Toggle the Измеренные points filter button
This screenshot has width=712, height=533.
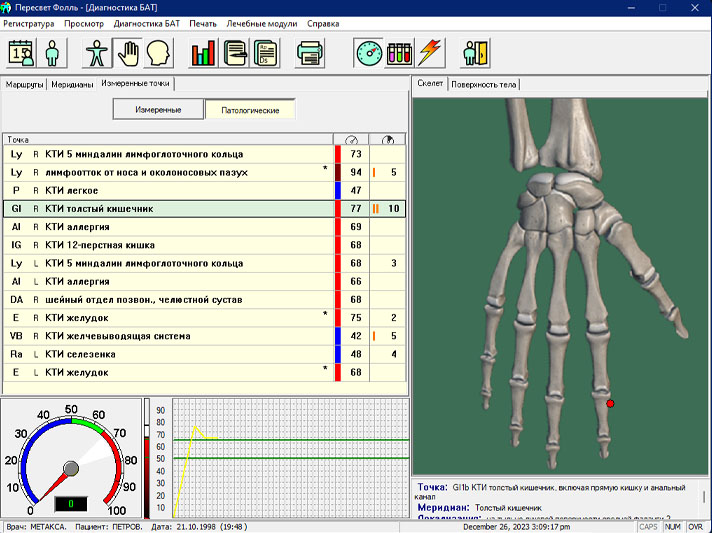coord(158,109)
